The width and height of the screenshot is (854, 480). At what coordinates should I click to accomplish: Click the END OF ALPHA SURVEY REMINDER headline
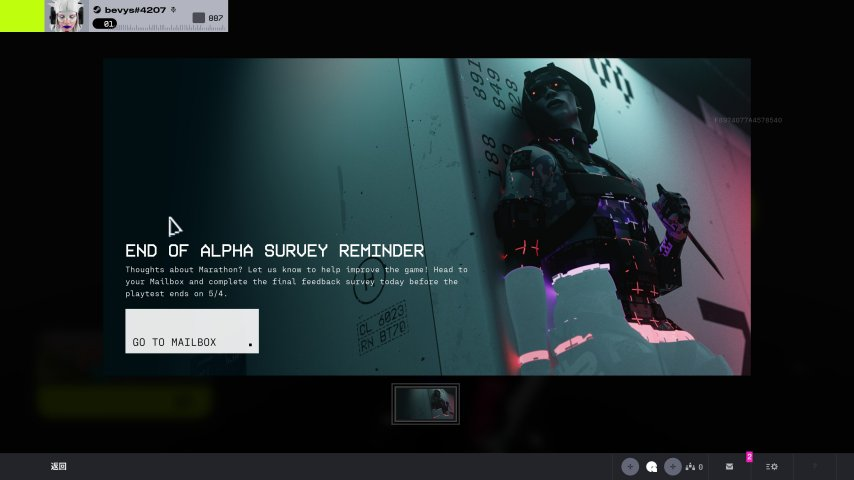pyautogui.click(x=274, y=251)
